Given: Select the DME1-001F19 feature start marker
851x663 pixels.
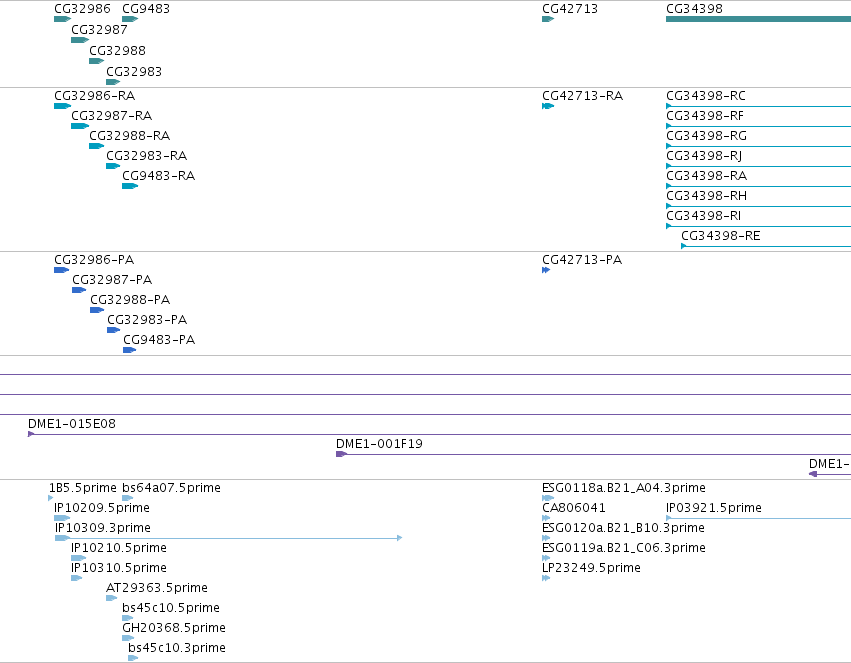Looking at the screenshot, I should [341, 454].
